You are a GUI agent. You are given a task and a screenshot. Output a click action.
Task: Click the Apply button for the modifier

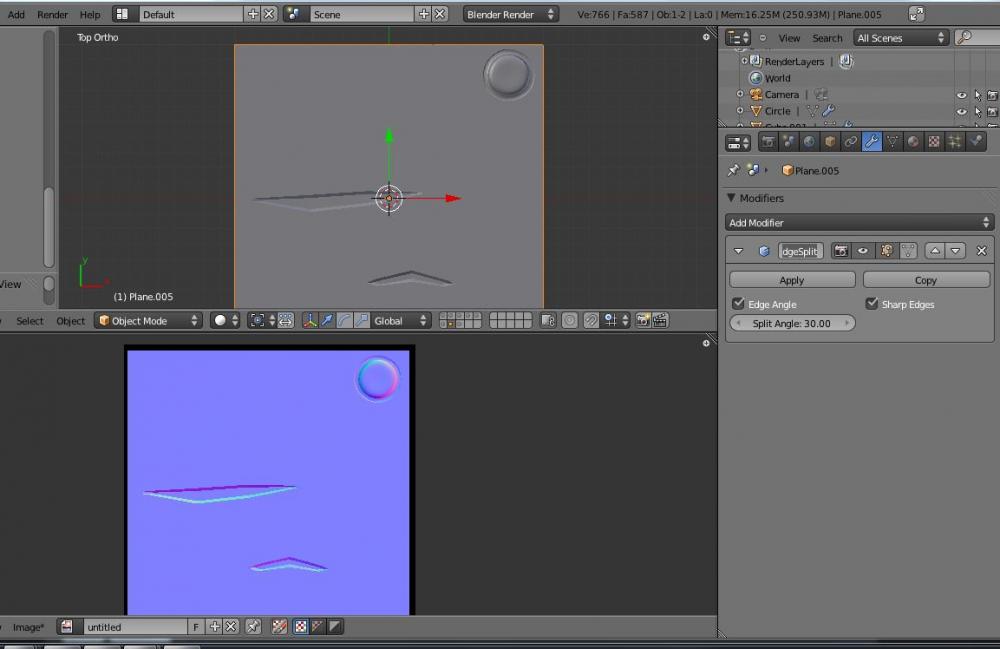pyautogui.click(x=792, y=280)
